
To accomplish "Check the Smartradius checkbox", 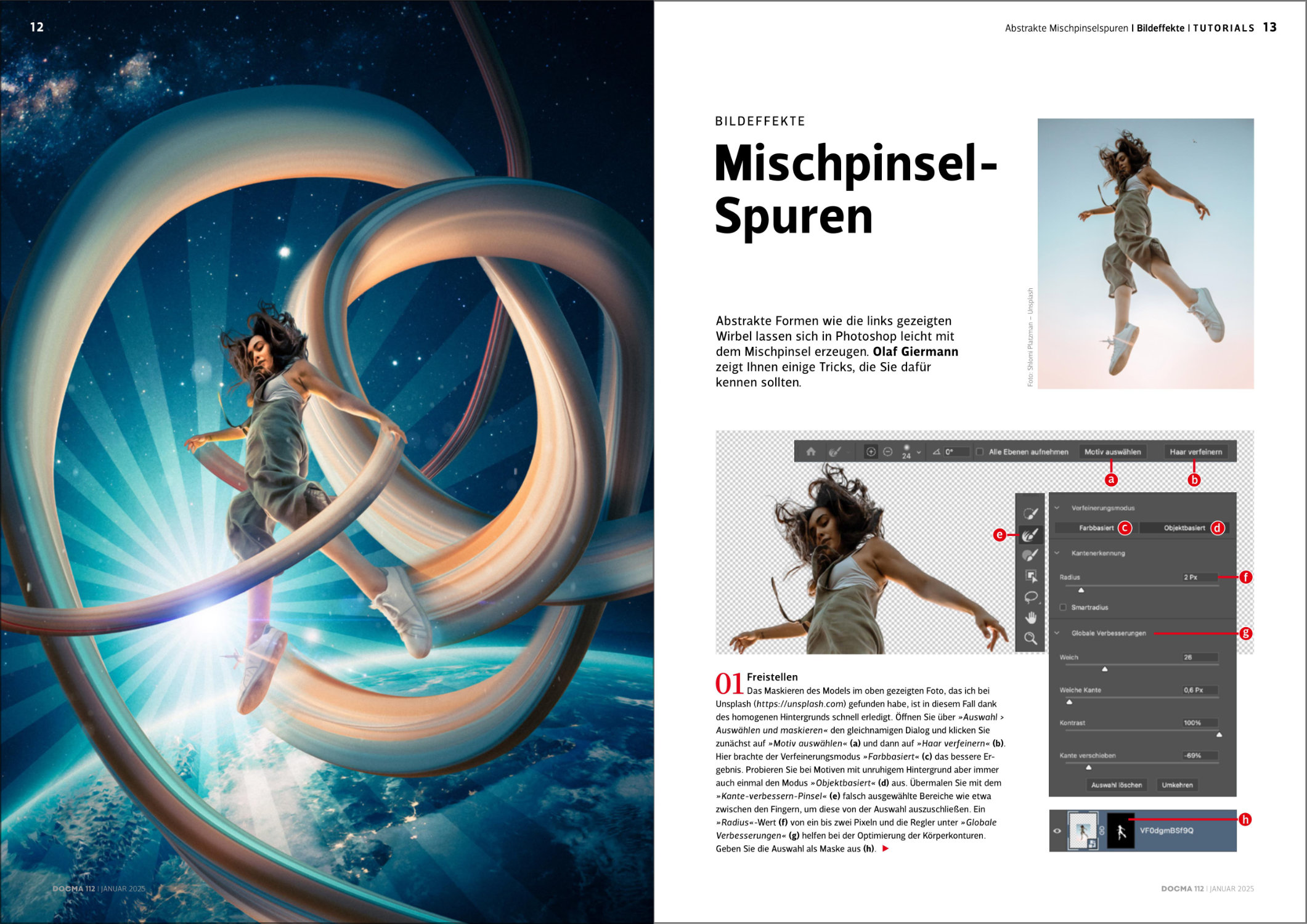I will pos(1063,607).
